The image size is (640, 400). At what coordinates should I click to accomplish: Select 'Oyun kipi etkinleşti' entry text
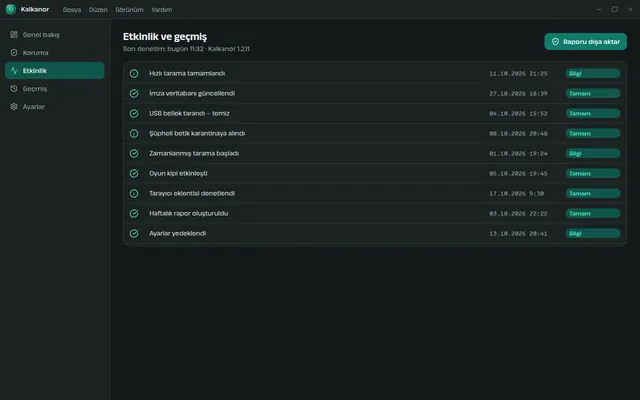178,173
